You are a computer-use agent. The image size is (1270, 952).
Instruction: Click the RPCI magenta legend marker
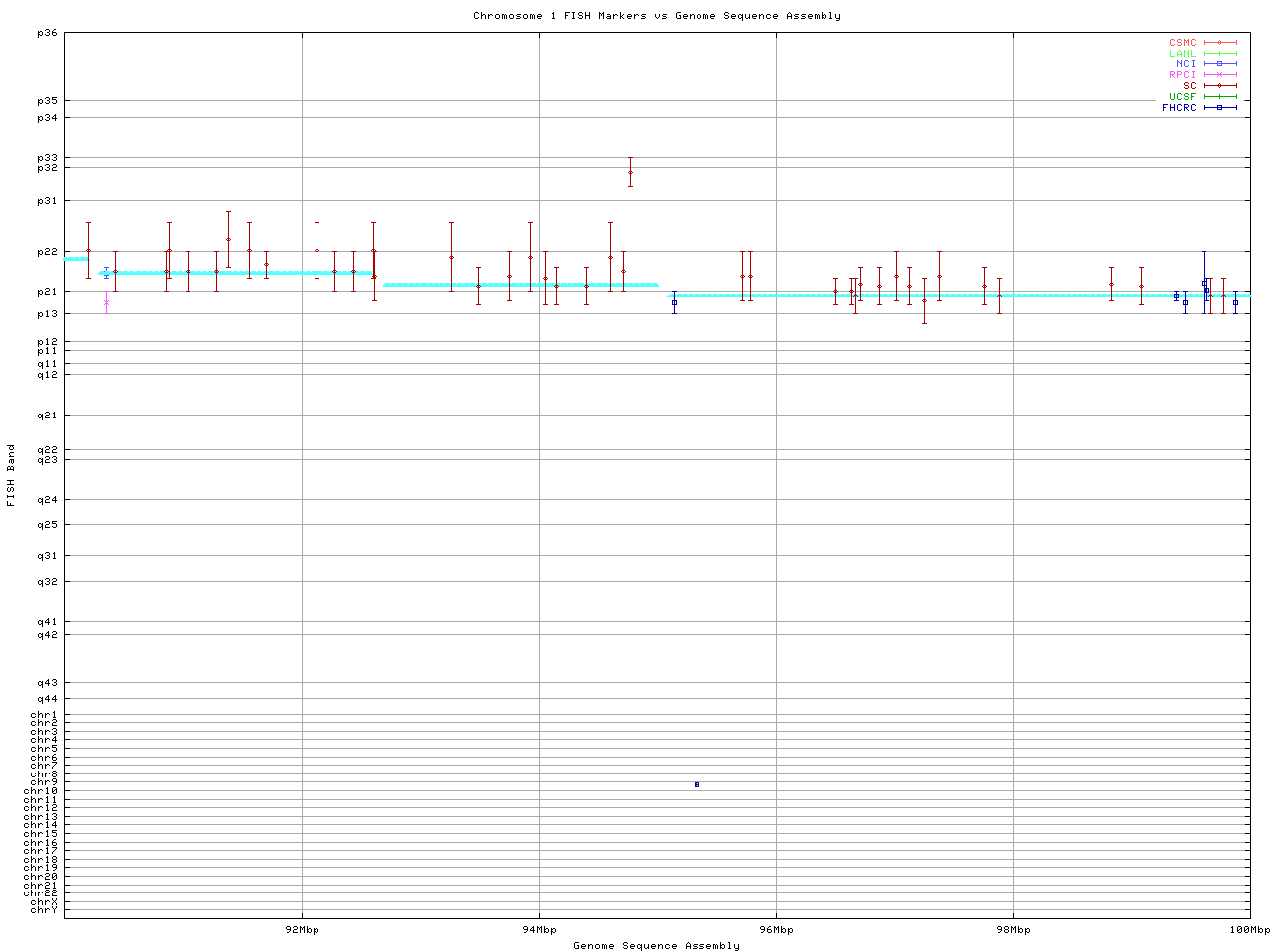1219,75
